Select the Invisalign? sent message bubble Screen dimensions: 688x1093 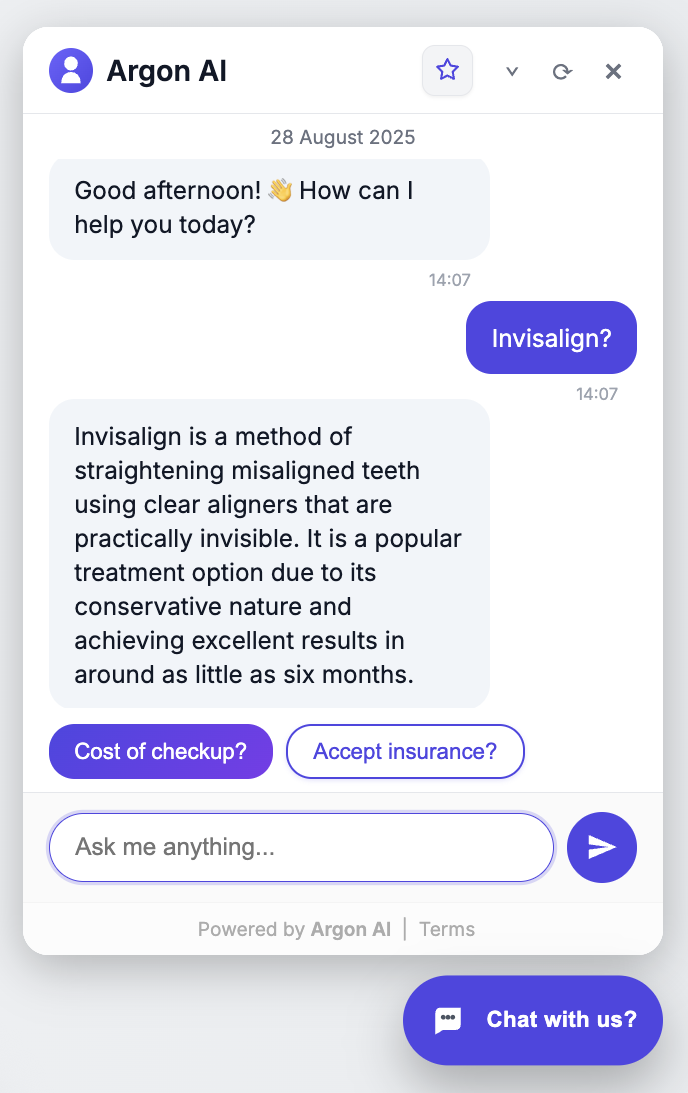551,337
